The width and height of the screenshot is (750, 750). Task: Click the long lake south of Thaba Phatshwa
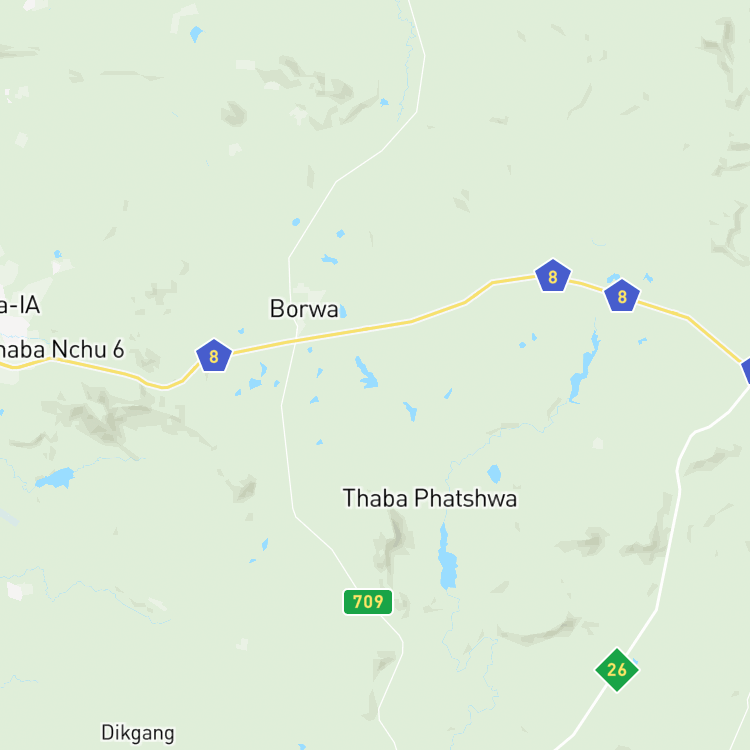click(447, 557)
